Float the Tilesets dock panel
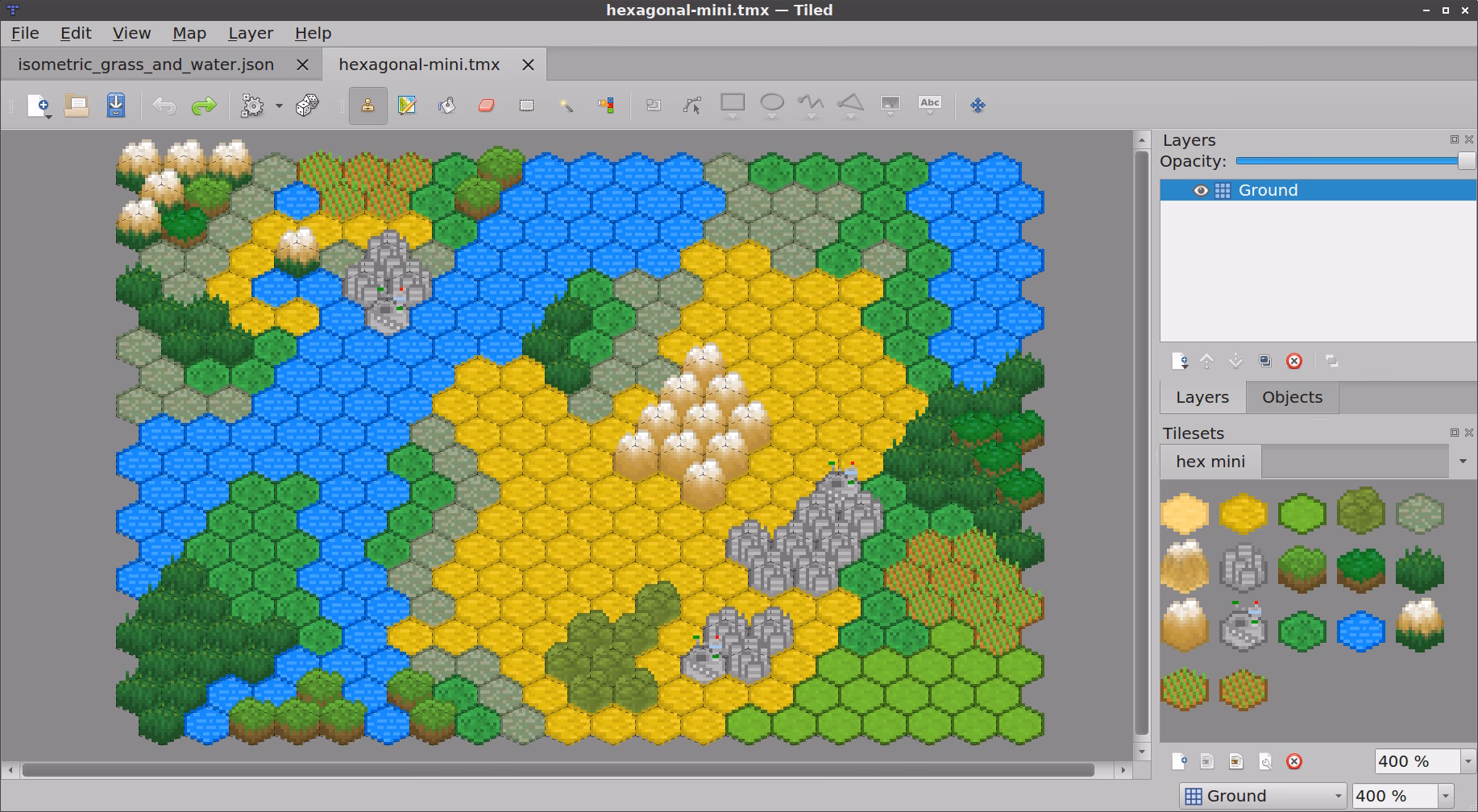The image size is (1478, 812). (1455, 433)
